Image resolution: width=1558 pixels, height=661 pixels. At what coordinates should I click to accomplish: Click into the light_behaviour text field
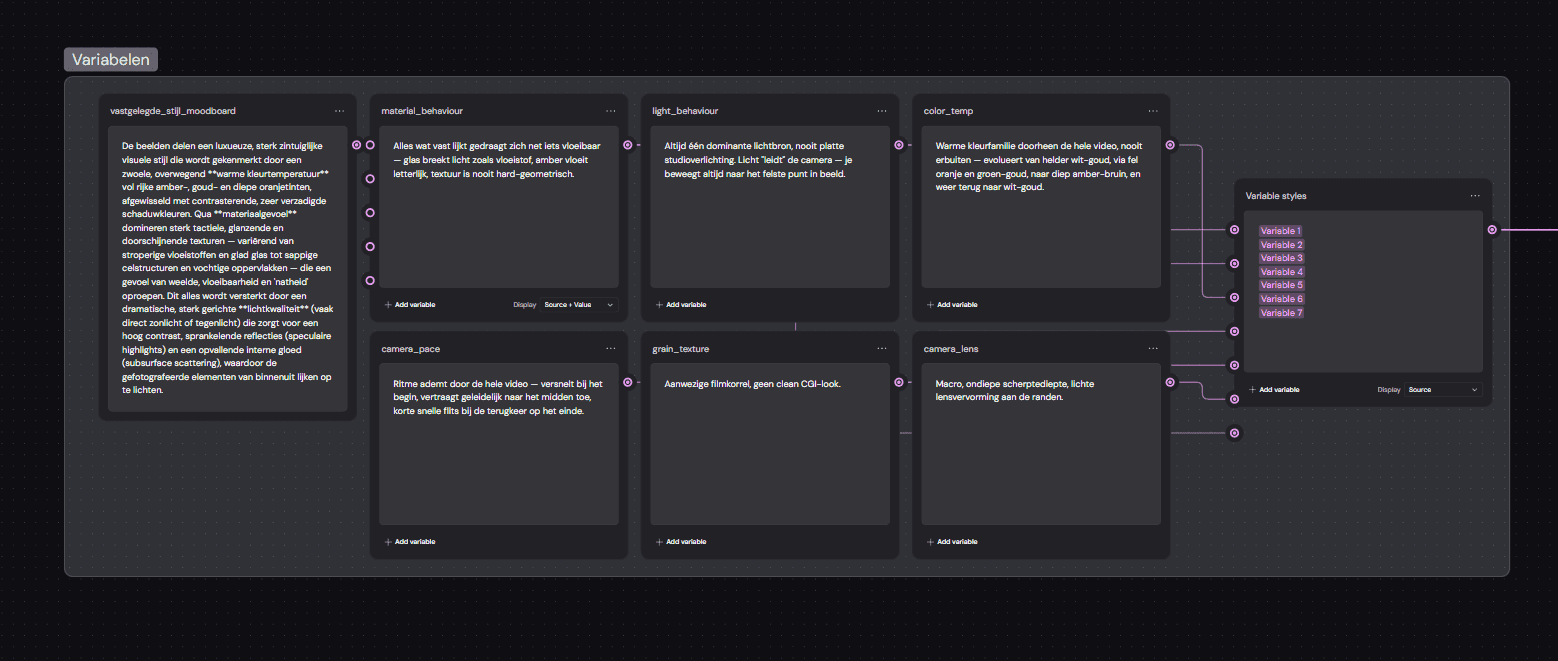(770, 207)
